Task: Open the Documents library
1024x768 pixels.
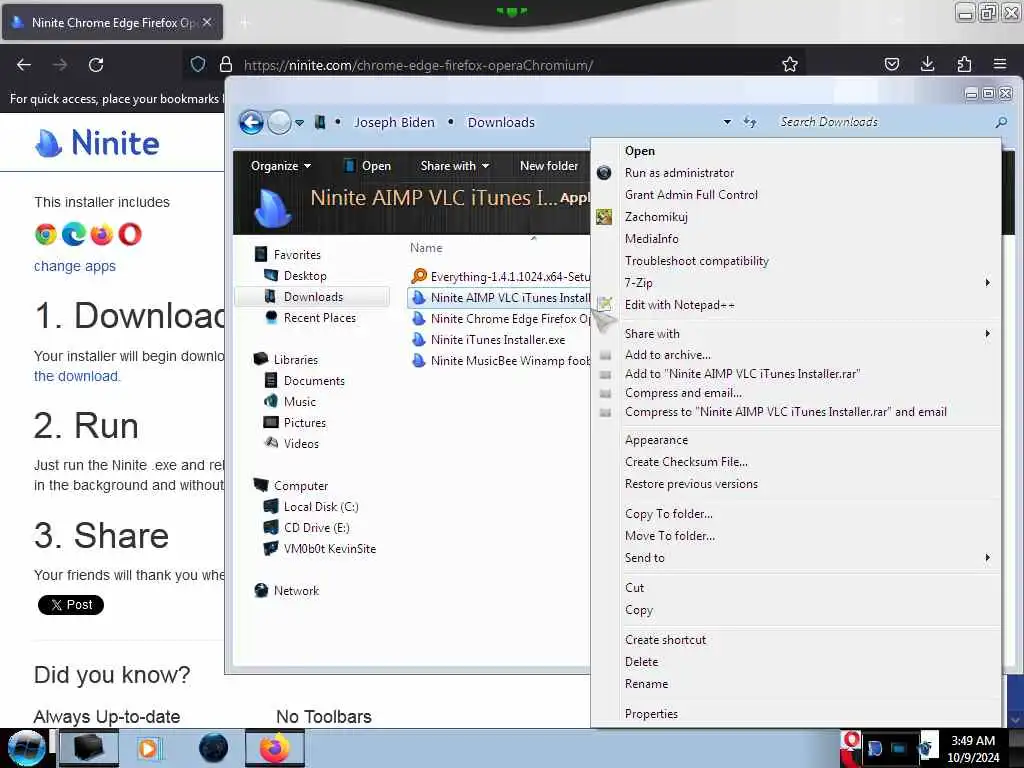Action: (x=314, y=380)
